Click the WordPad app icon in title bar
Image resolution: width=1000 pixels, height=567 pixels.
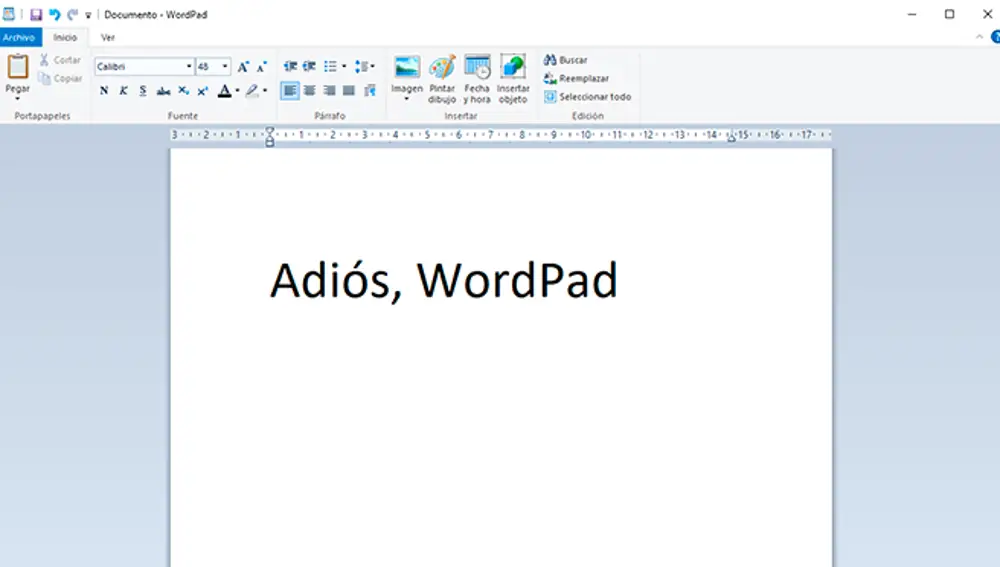(8, 14)
